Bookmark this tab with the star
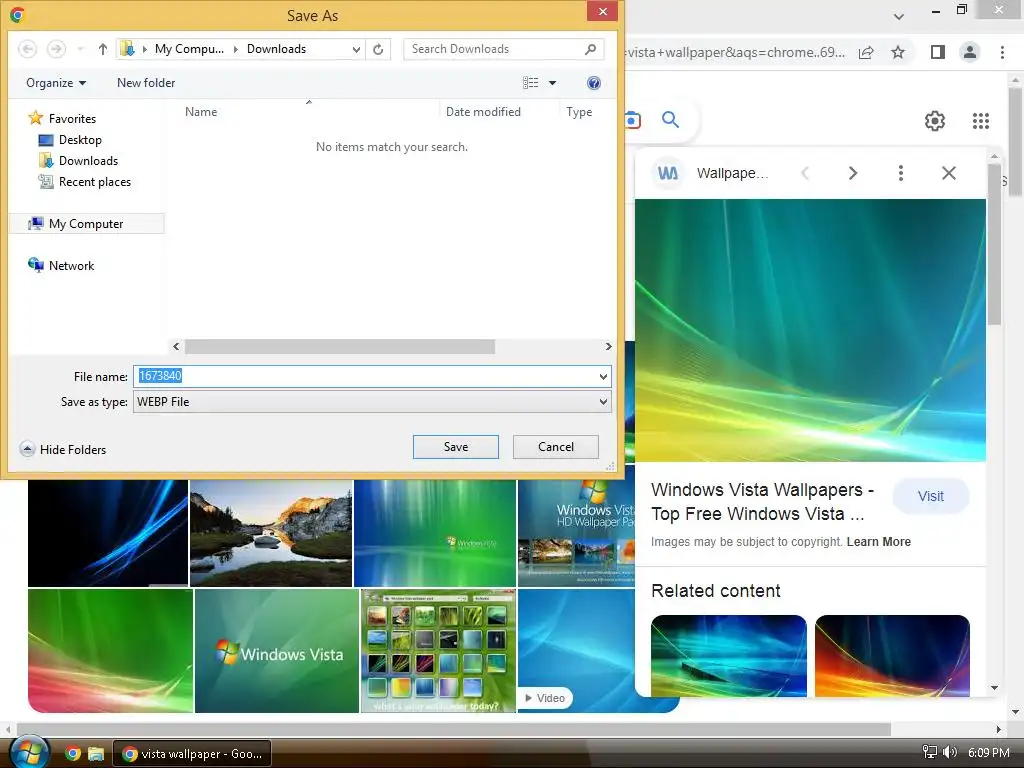 pyautogui.click(x=898, y=52)
